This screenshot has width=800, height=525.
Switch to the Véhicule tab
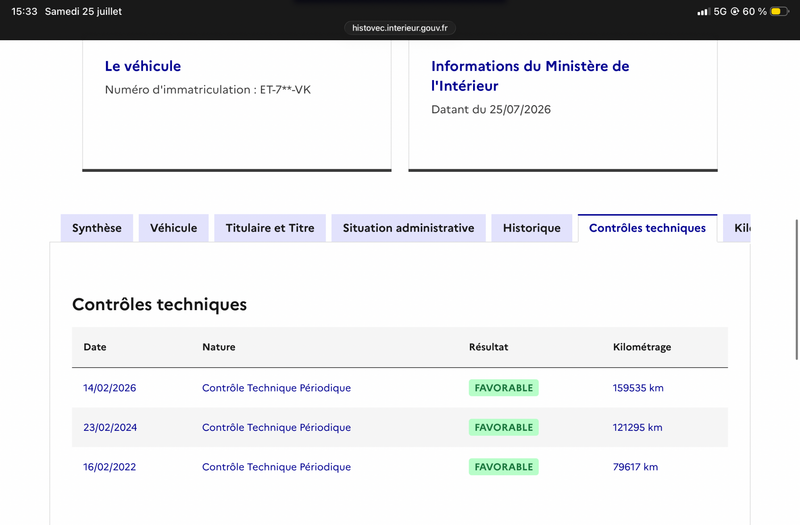coord(173,228)
